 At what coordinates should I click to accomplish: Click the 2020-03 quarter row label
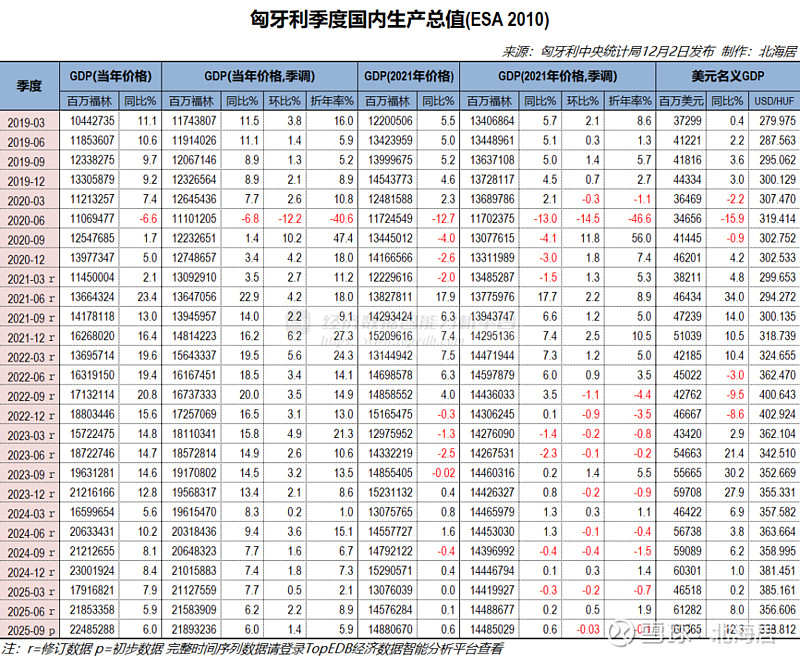point(26,201)
